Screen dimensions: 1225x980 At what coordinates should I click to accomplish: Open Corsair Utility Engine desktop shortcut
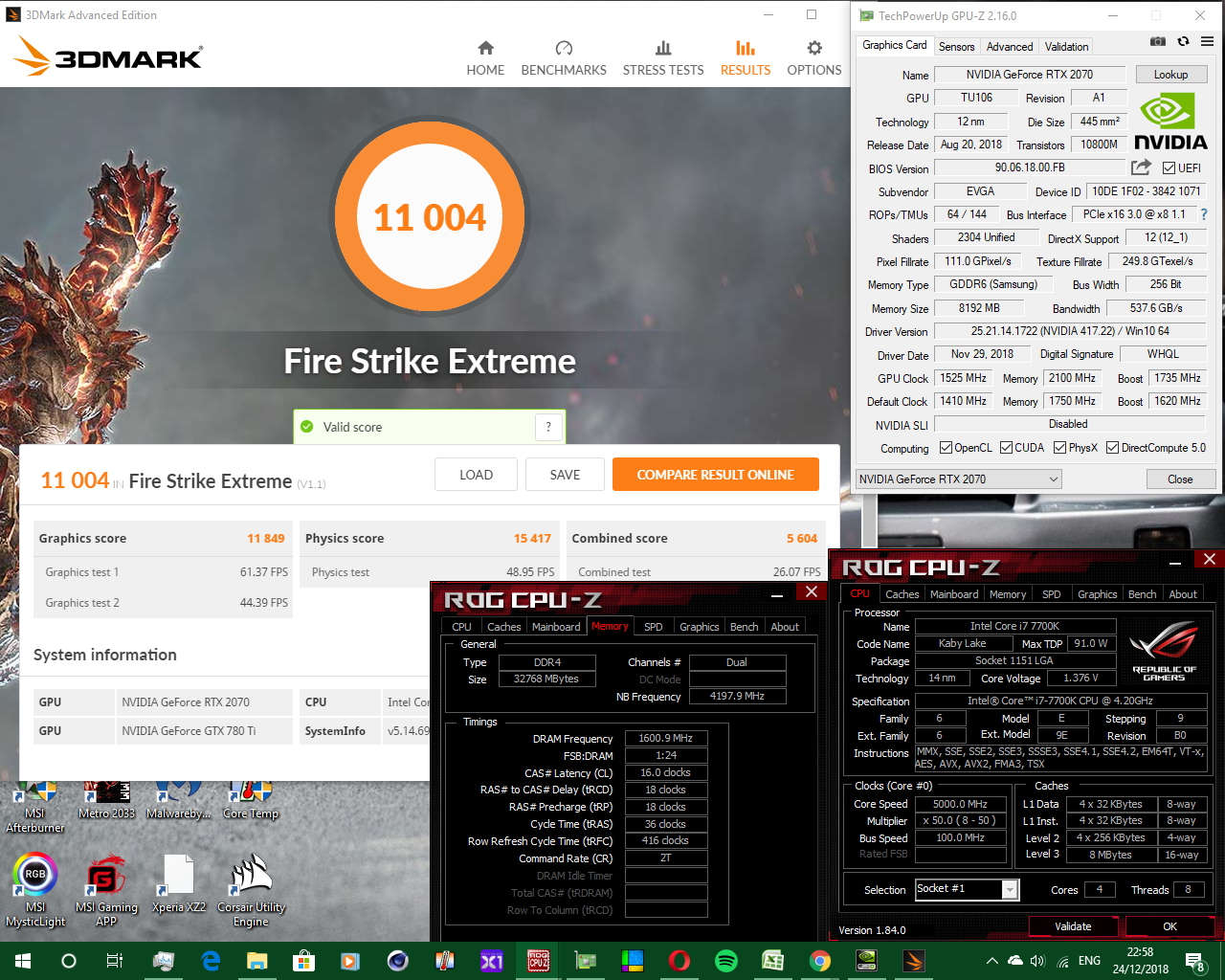[x=251, y=891]
